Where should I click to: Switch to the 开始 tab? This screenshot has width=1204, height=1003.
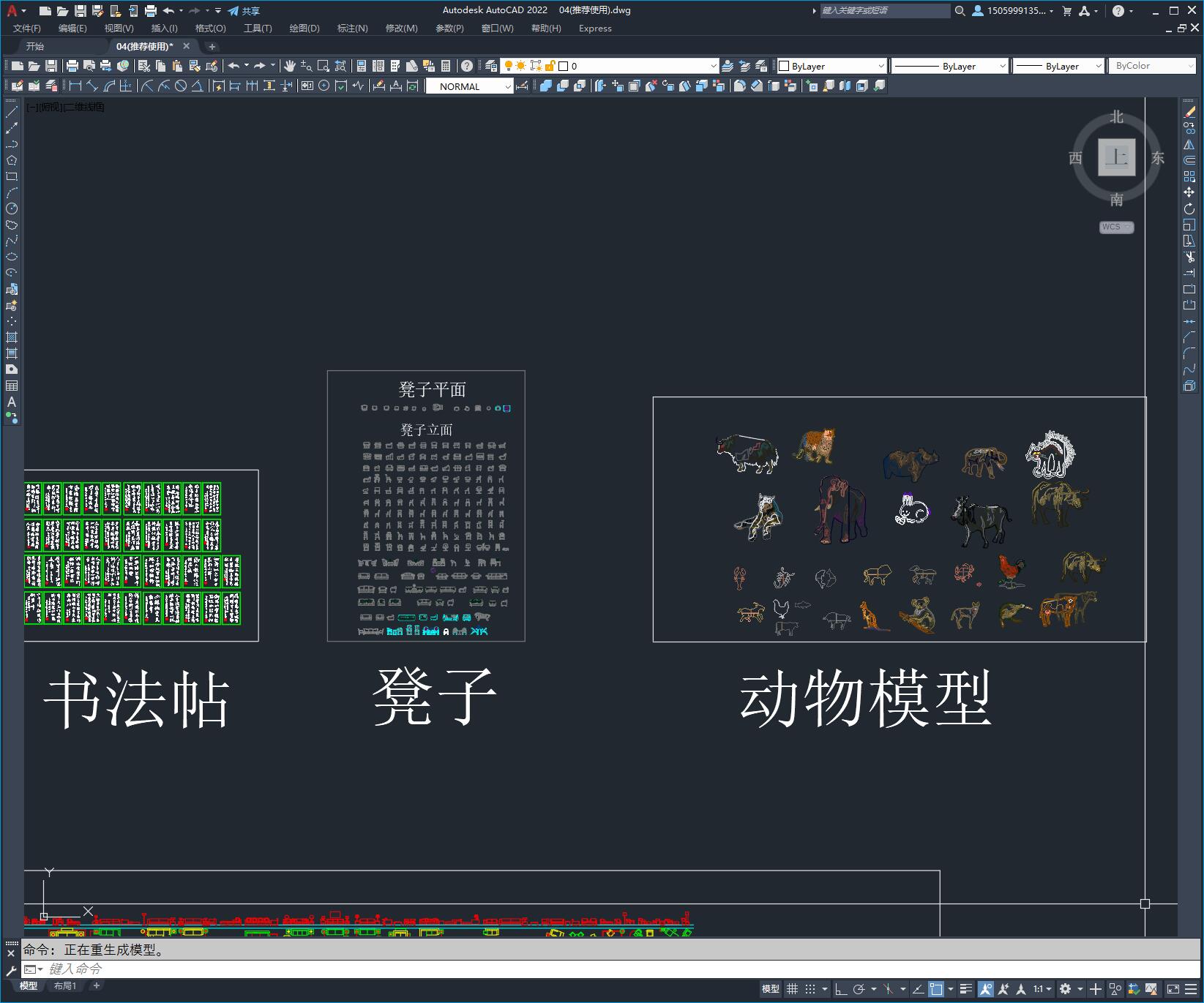pos(35,46)
